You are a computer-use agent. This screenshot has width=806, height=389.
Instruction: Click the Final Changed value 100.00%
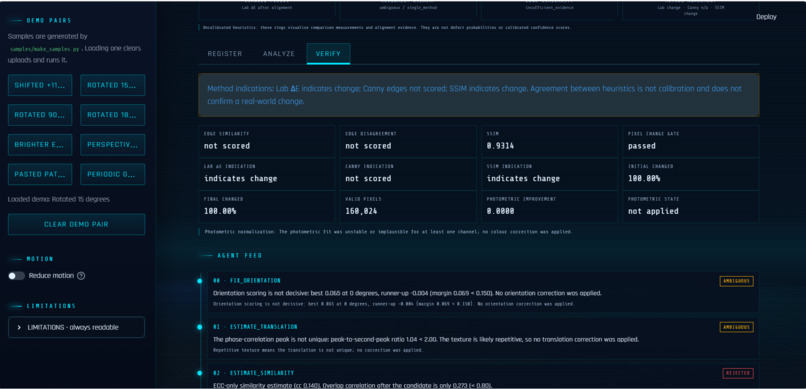click(x=220, y=211)
